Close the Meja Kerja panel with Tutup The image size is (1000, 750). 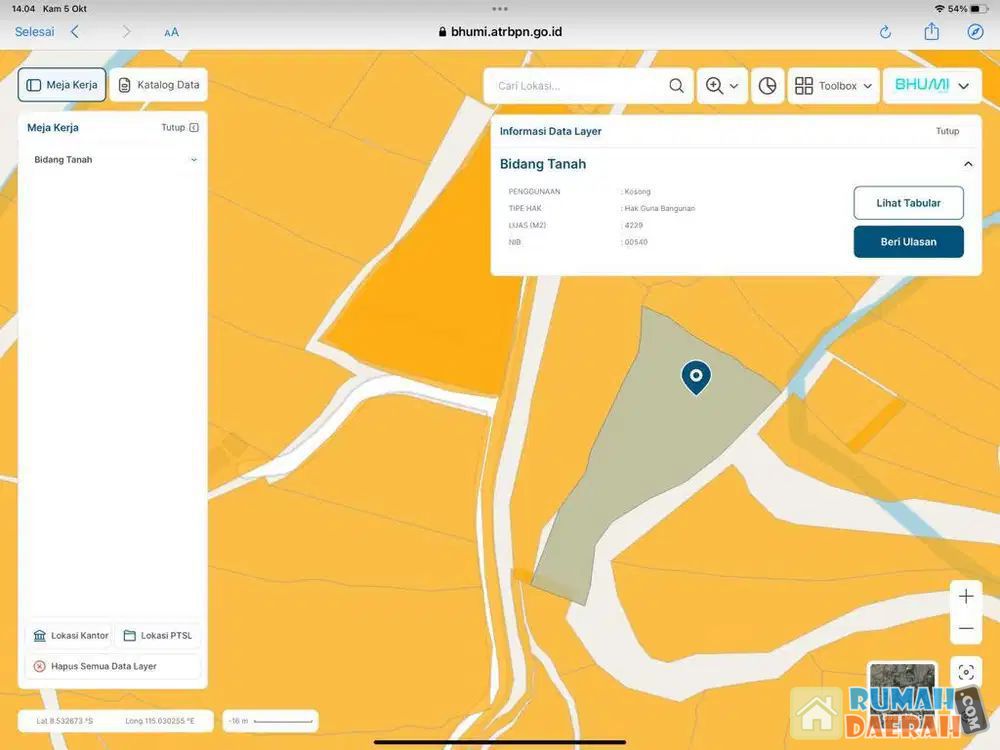point(180,128)
